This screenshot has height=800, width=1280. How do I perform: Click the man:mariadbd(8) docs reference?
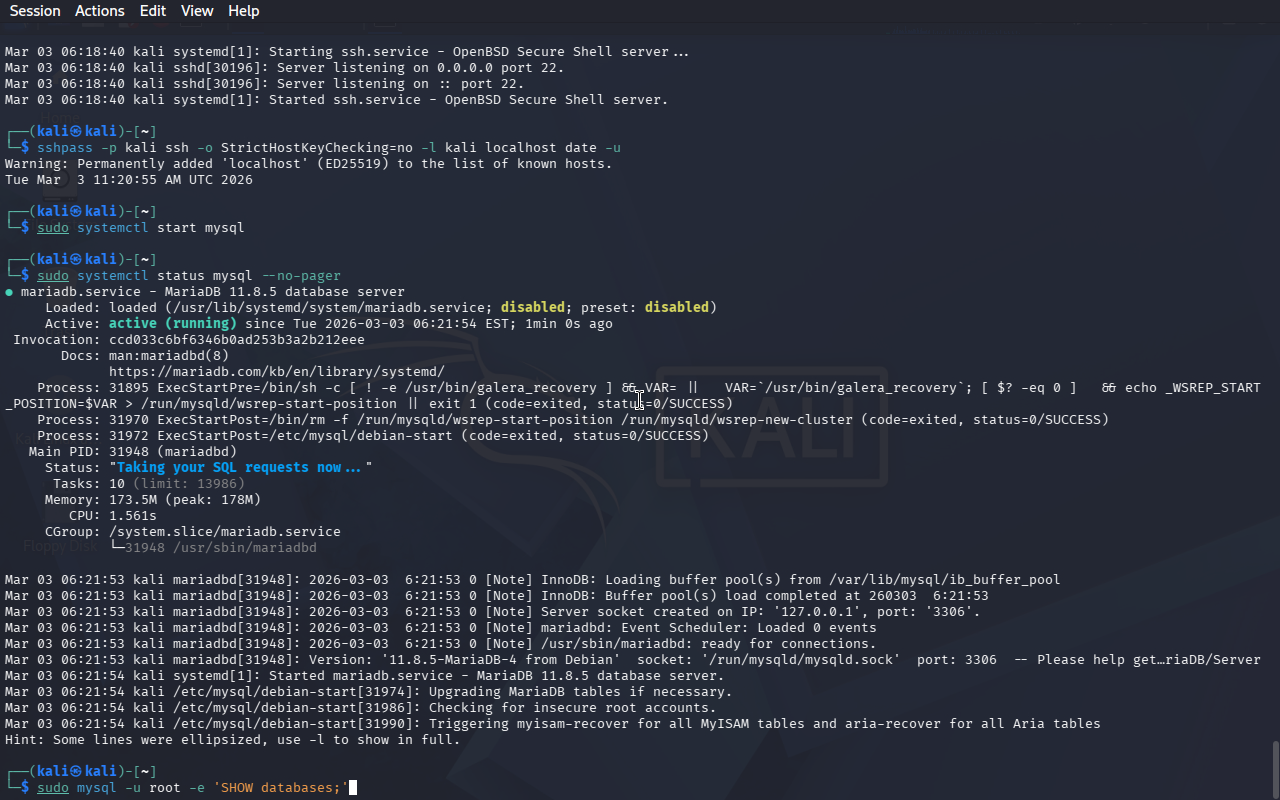coord(168,355)
